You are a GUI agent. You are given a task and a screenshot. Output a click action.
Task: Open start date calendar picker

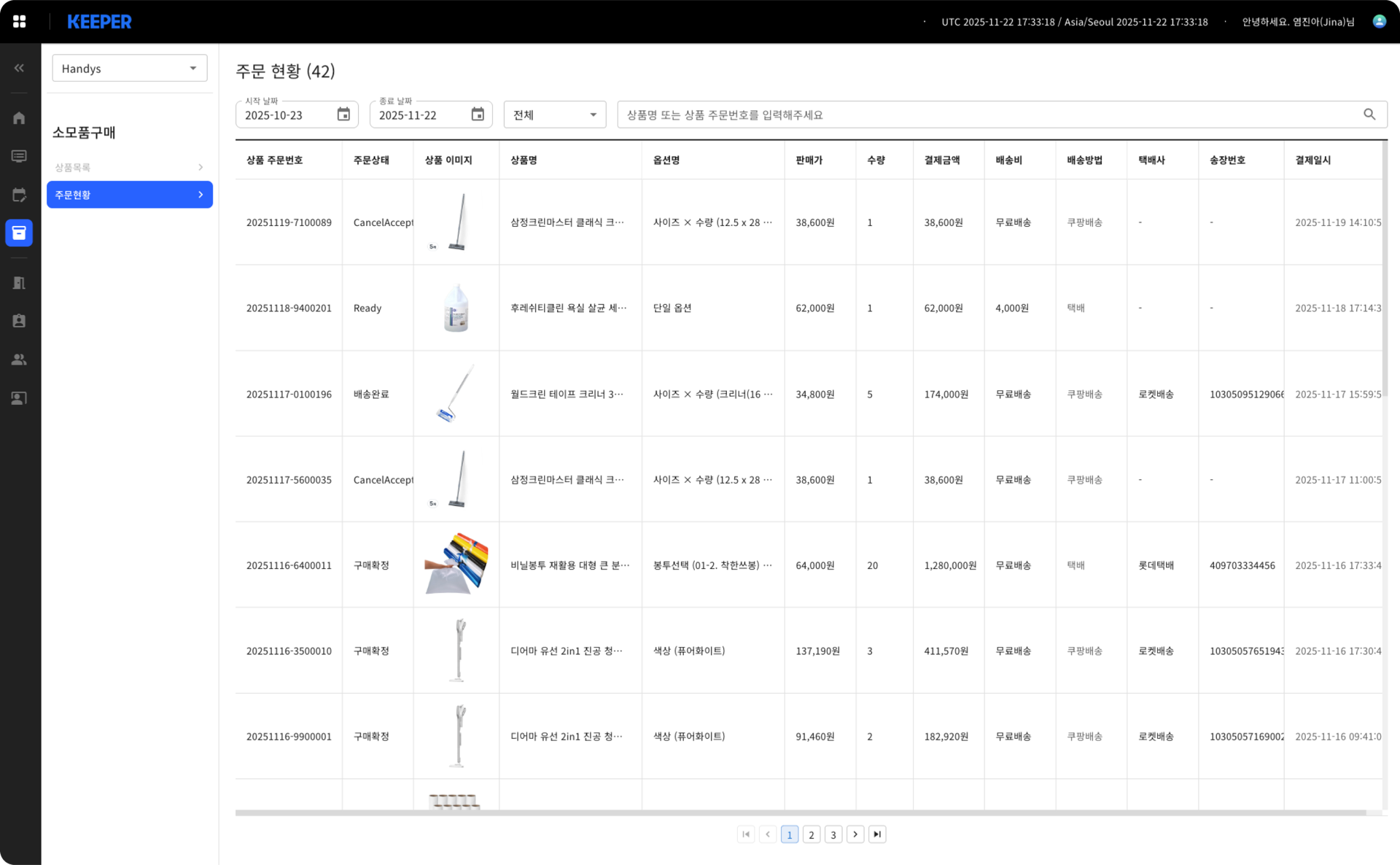pyautogui.click(x=343, y=115)
